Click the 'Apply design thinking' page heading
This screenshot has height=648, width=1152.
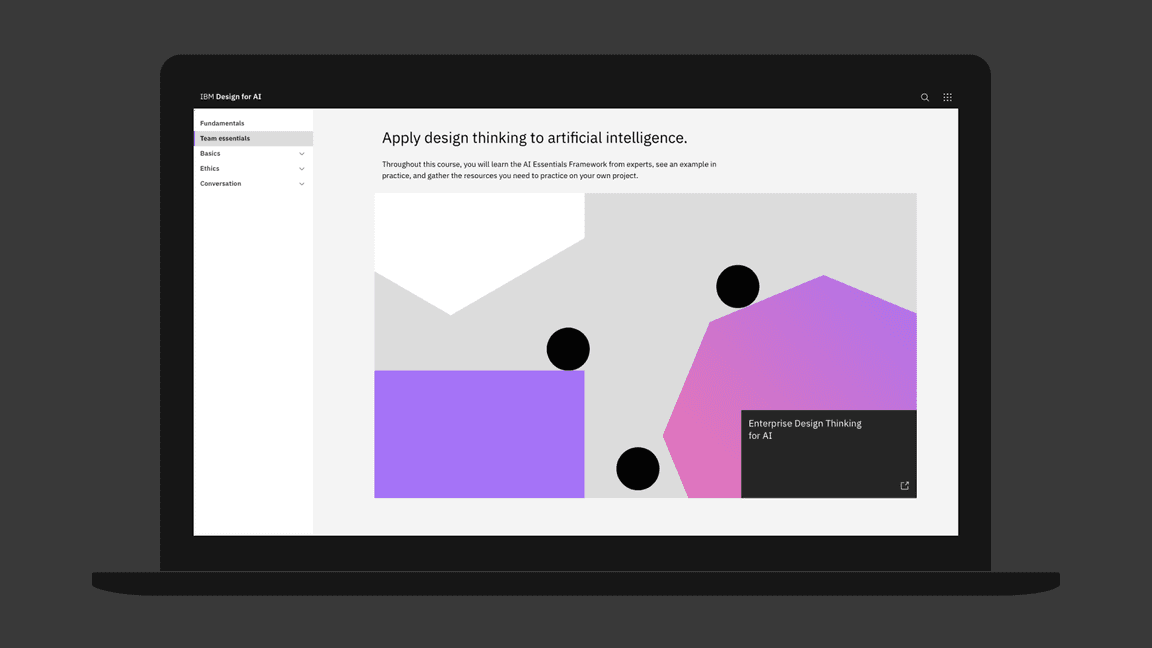(x=534, y=138)
